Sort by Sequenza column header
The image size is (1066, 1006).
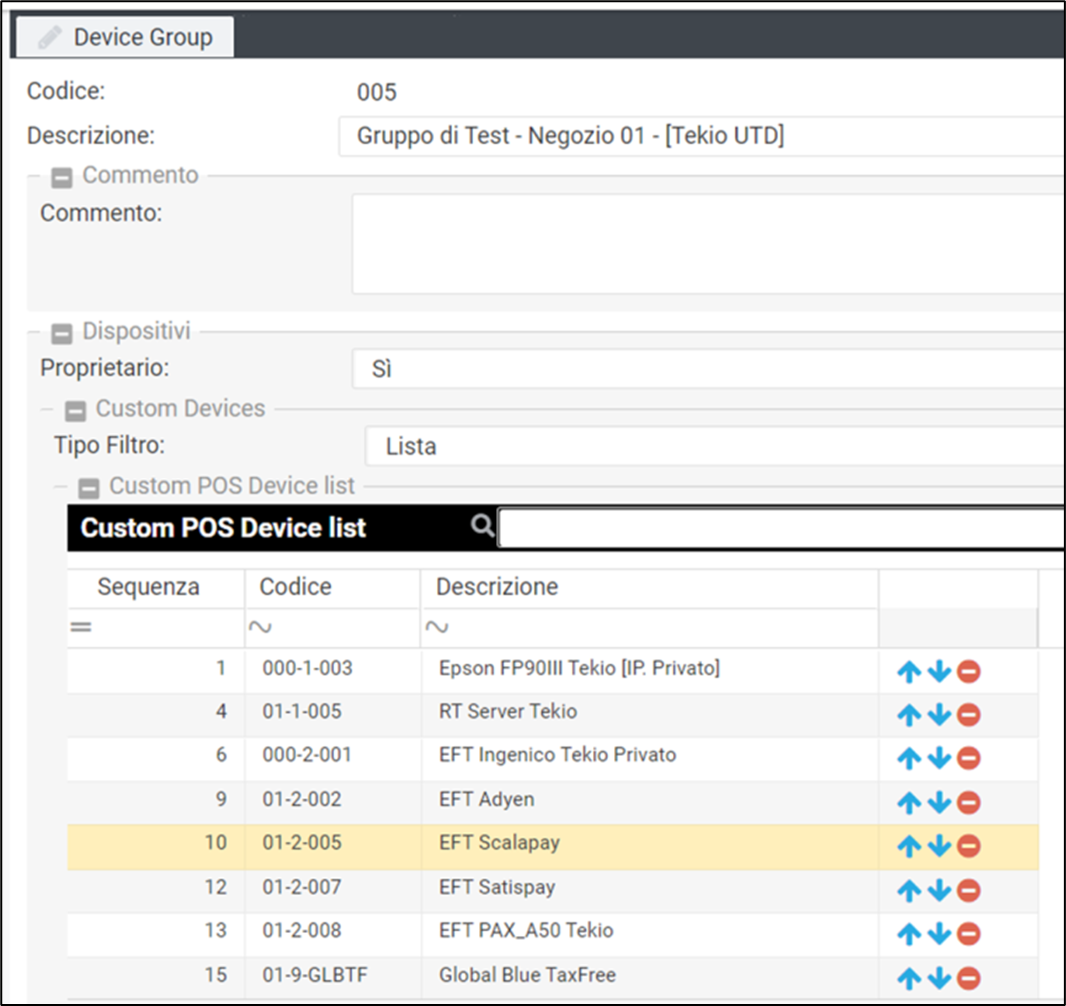coord(148,587)
